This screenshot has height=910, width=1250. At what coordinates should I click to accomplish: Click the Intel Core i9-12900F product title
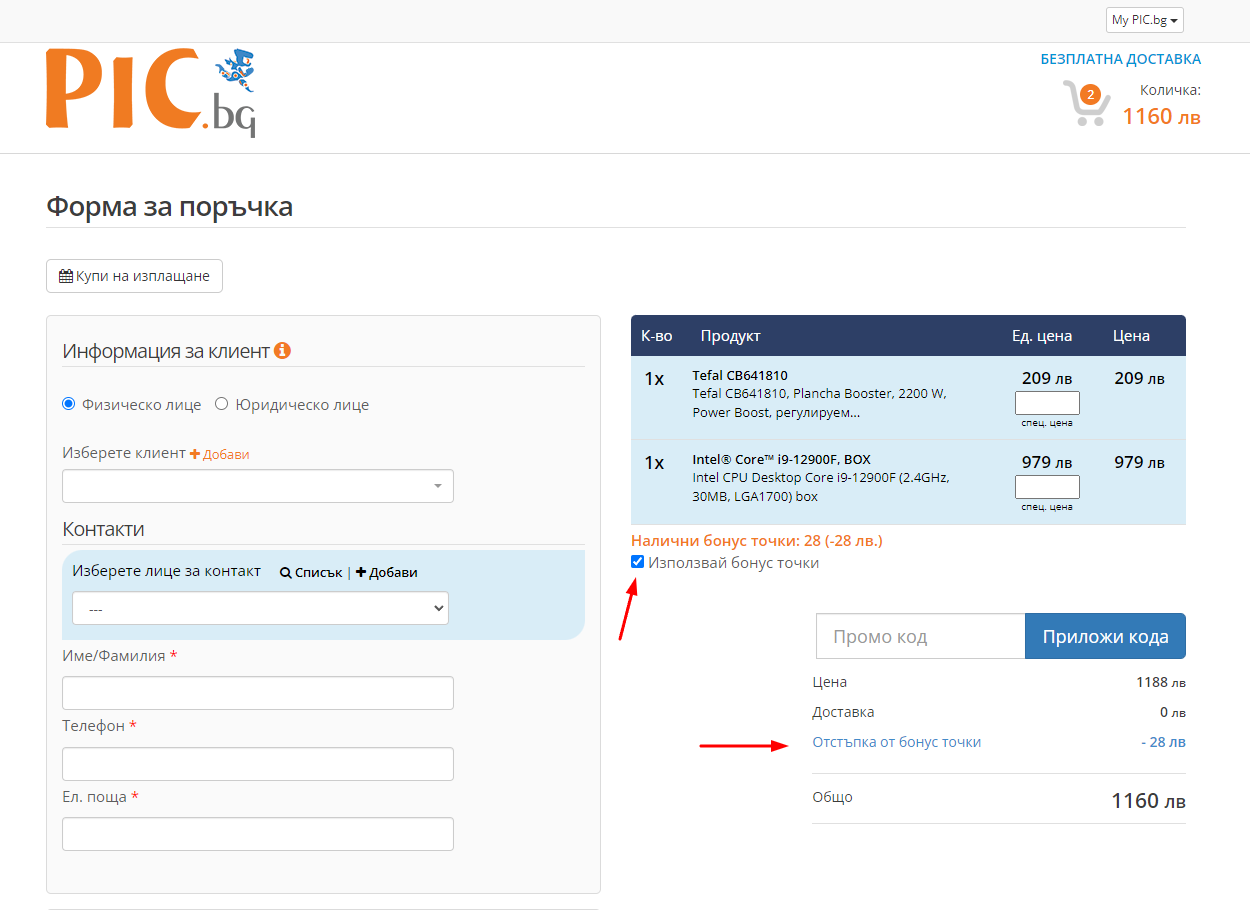781,460
